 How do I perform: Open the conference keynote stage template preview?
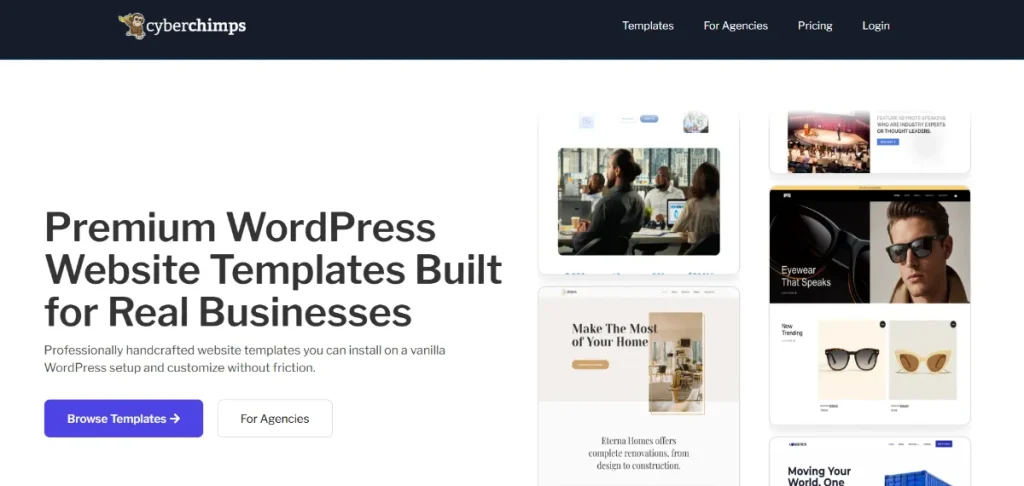pyautogui.click(x=827, y=141)
